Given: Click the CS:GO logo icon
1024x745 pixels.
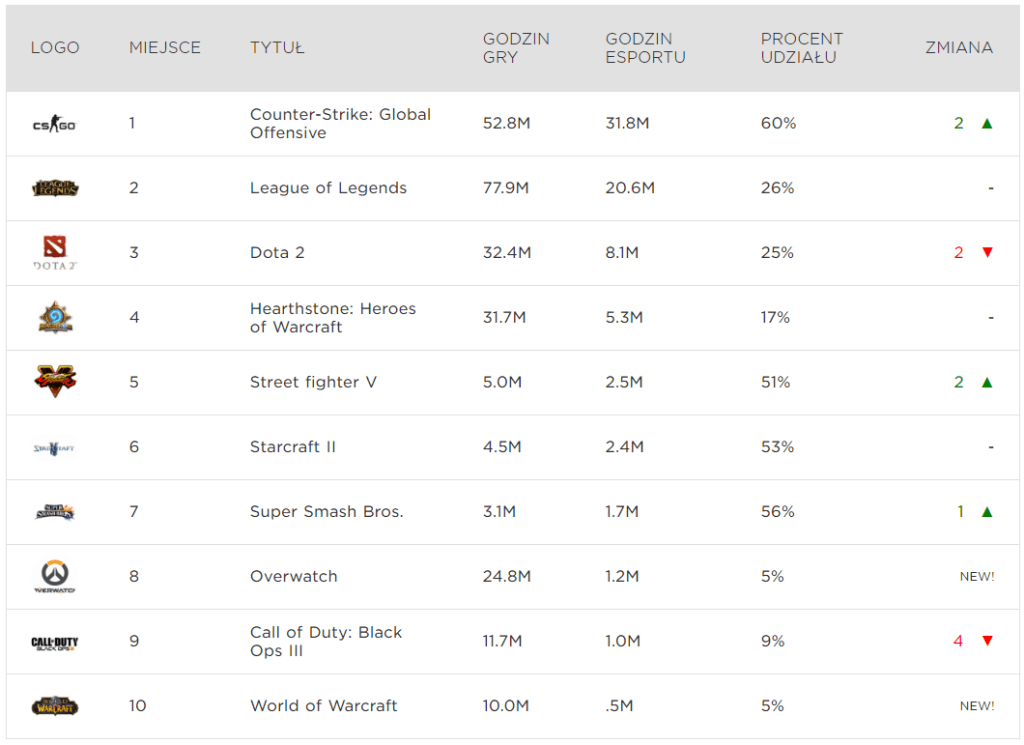Looking at the screenshot, I should (54, 123).
